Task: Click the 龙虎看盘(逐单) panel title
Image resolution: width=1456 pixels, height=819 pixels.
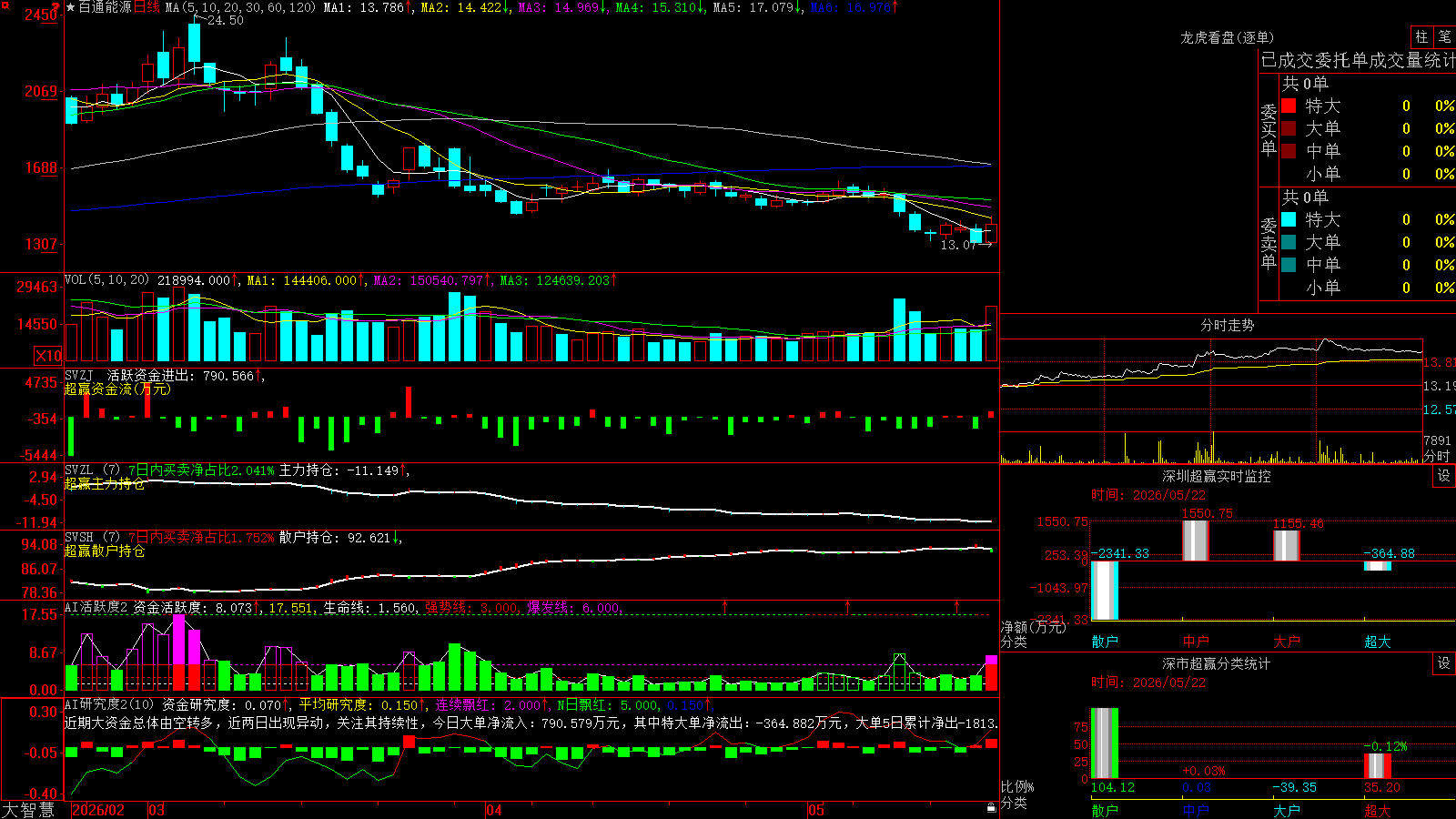Action: pos(1227,37)
